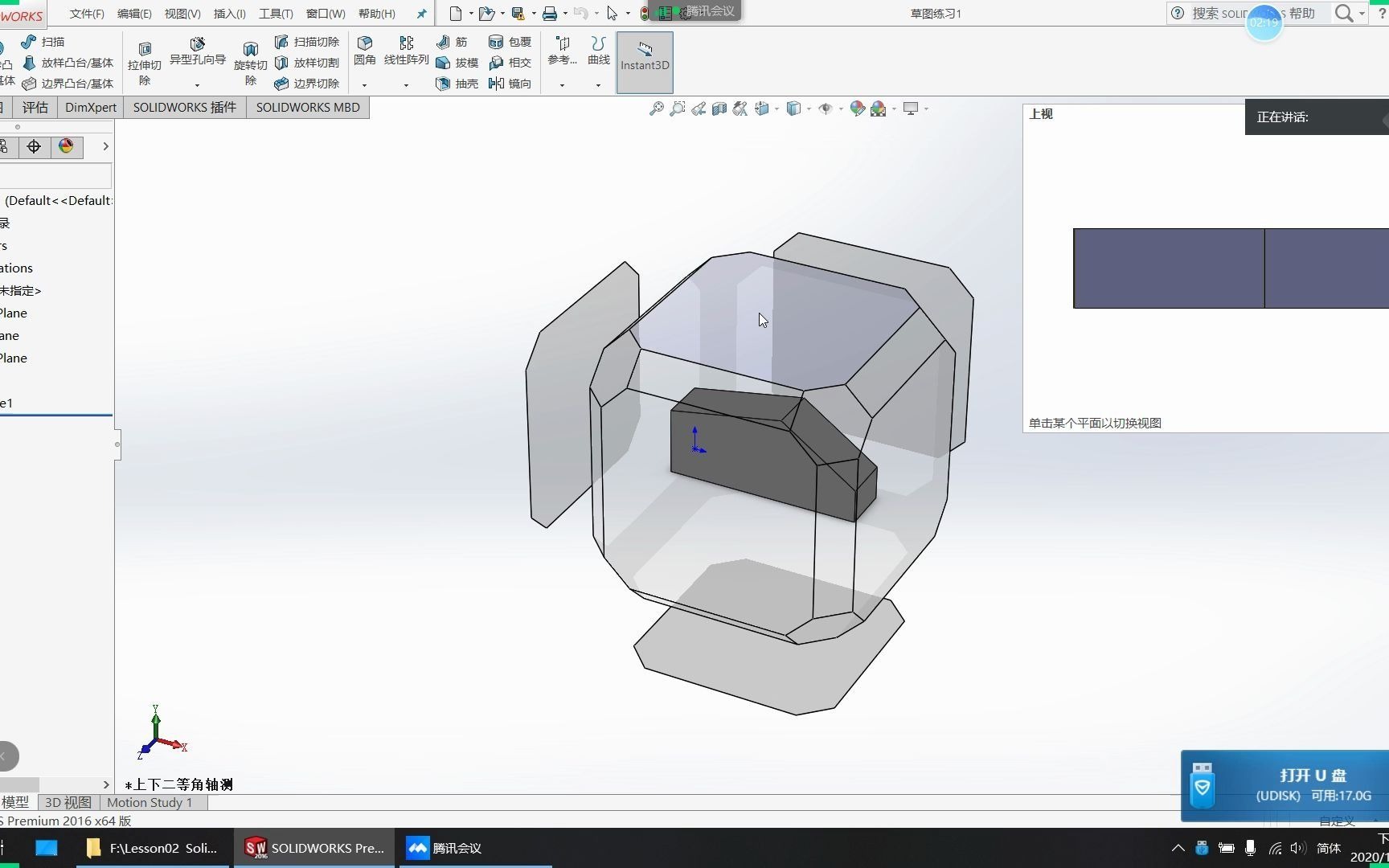Switch to the Motion Study 1 tab
The height and width of the screenshot is (868, 1389).
[150, 802]
